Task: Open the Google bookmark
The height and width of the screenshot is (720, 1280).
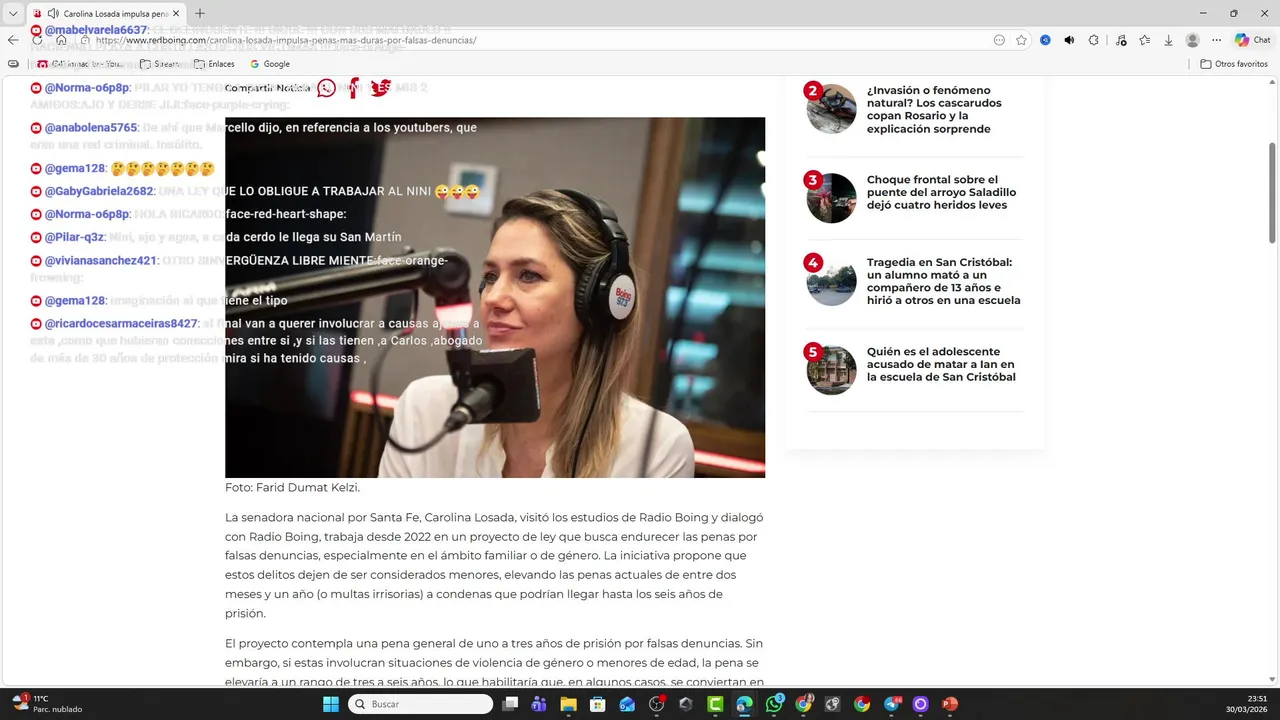Action: pos(270,63)
